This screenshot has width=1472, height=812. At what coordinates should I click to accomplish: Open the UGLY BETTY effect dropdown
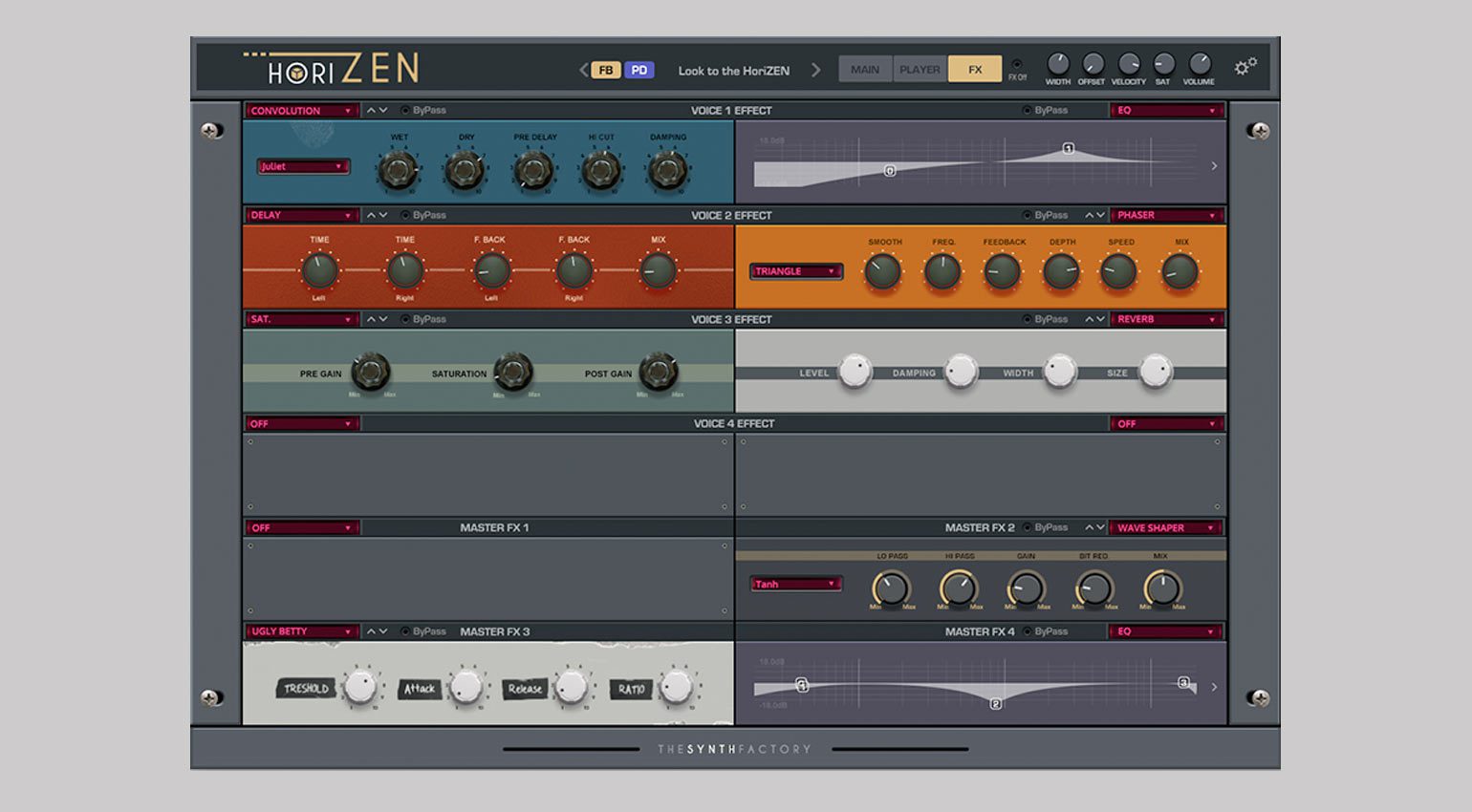click(302, 631)
